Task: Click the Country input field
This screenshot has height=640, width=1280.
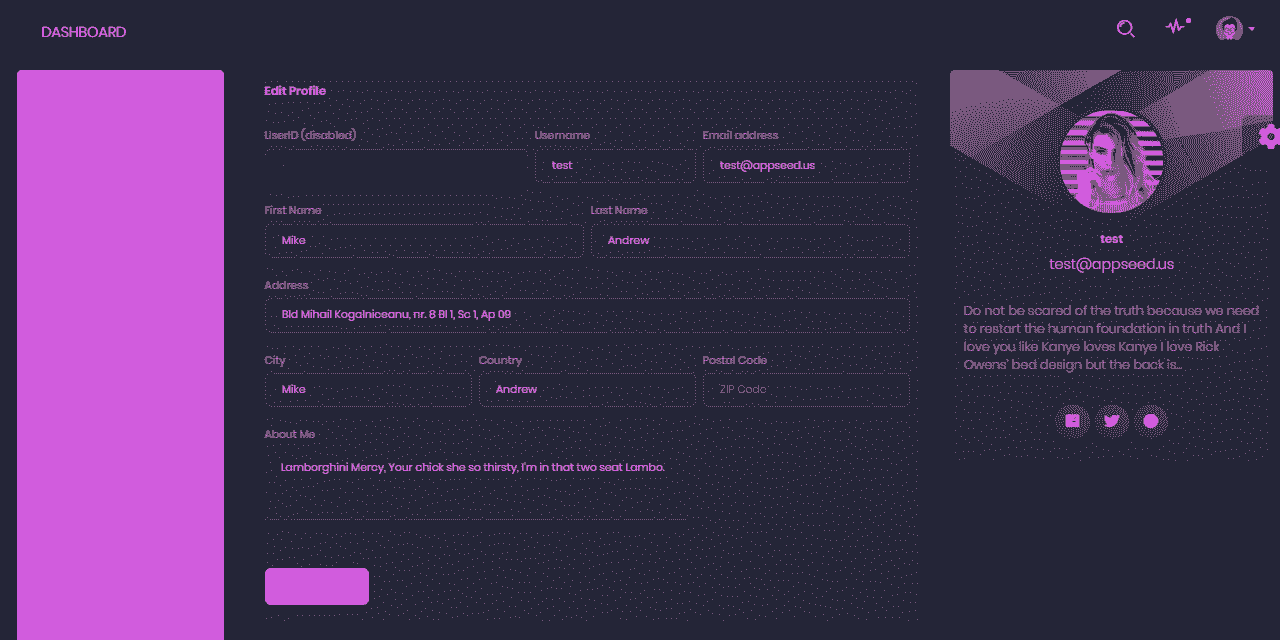Action: tap(586, 390)
